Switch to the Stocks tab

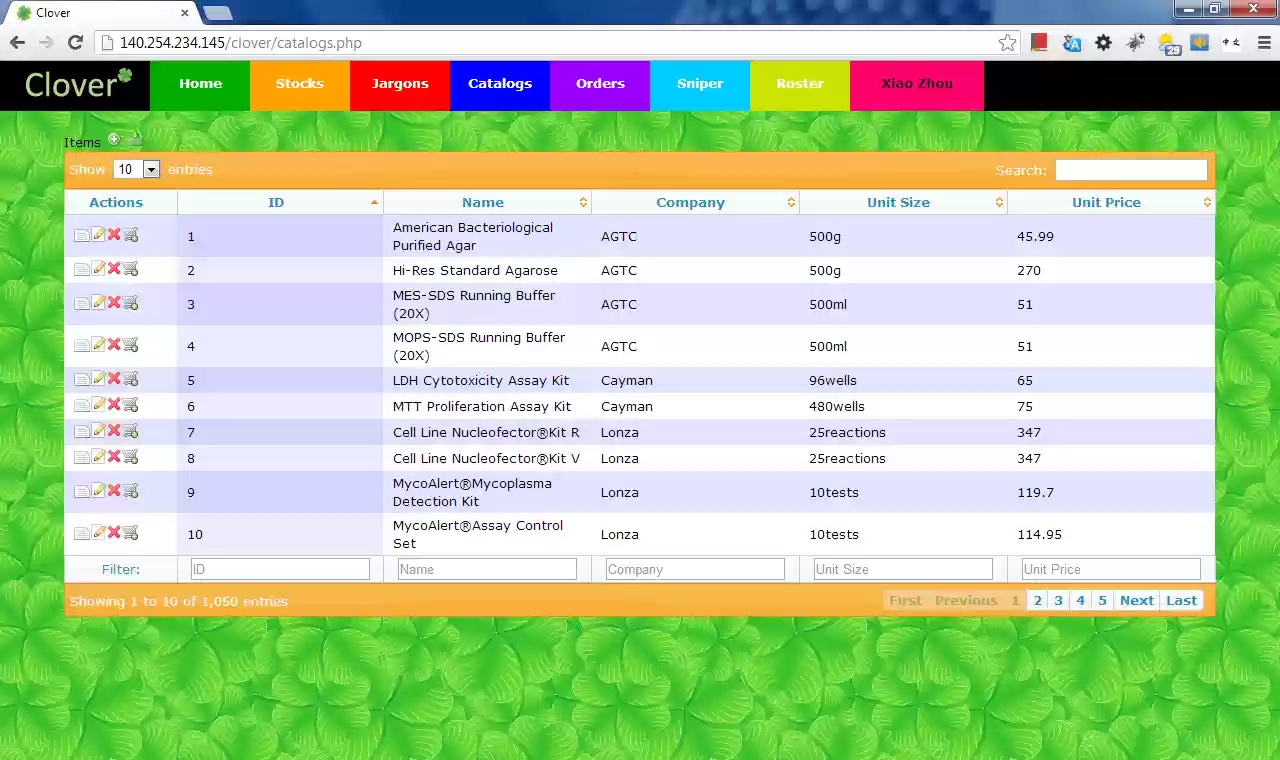(299, 84)
